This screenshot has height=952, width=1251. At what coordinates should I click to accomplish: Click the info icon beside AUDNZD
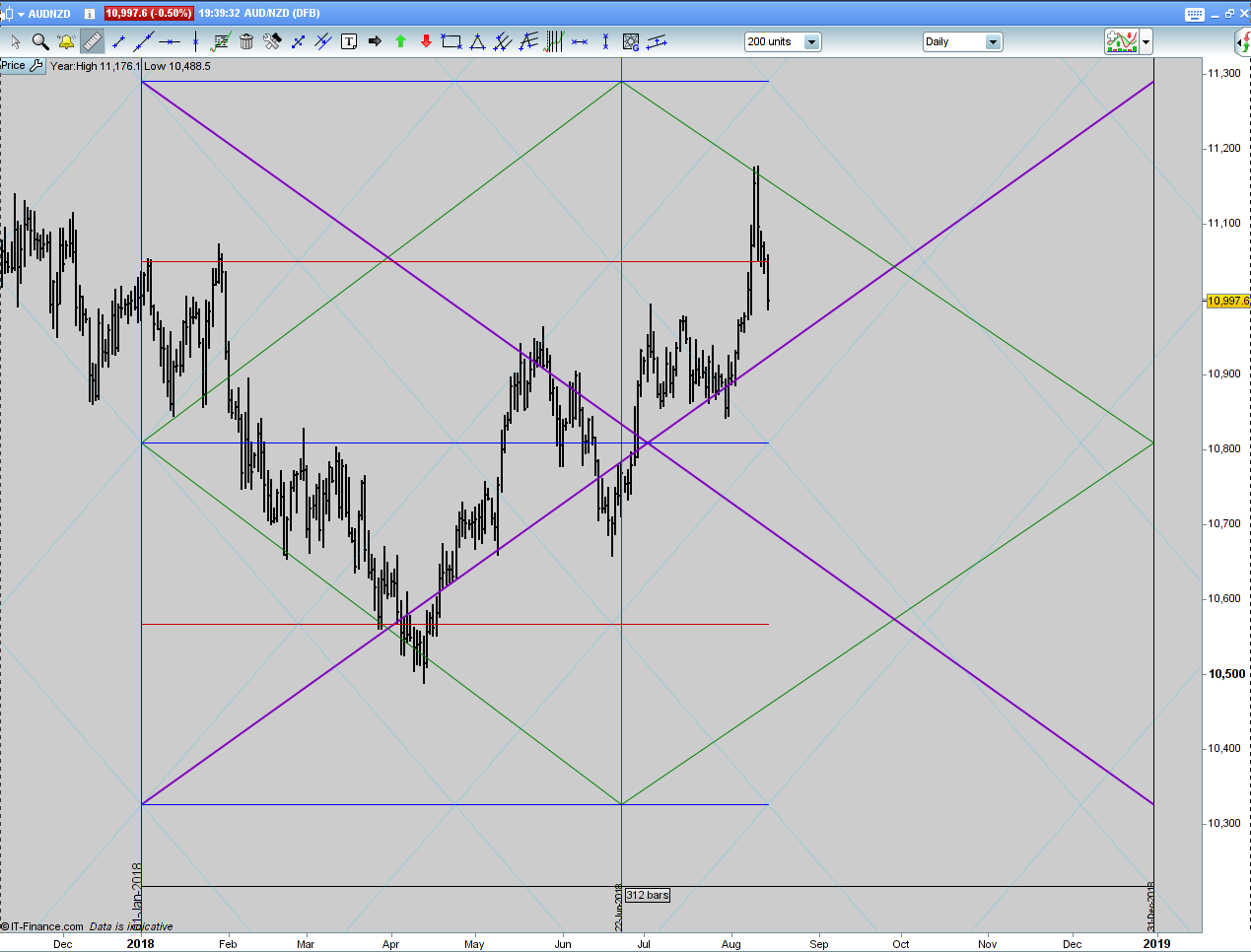click(90, 14)
